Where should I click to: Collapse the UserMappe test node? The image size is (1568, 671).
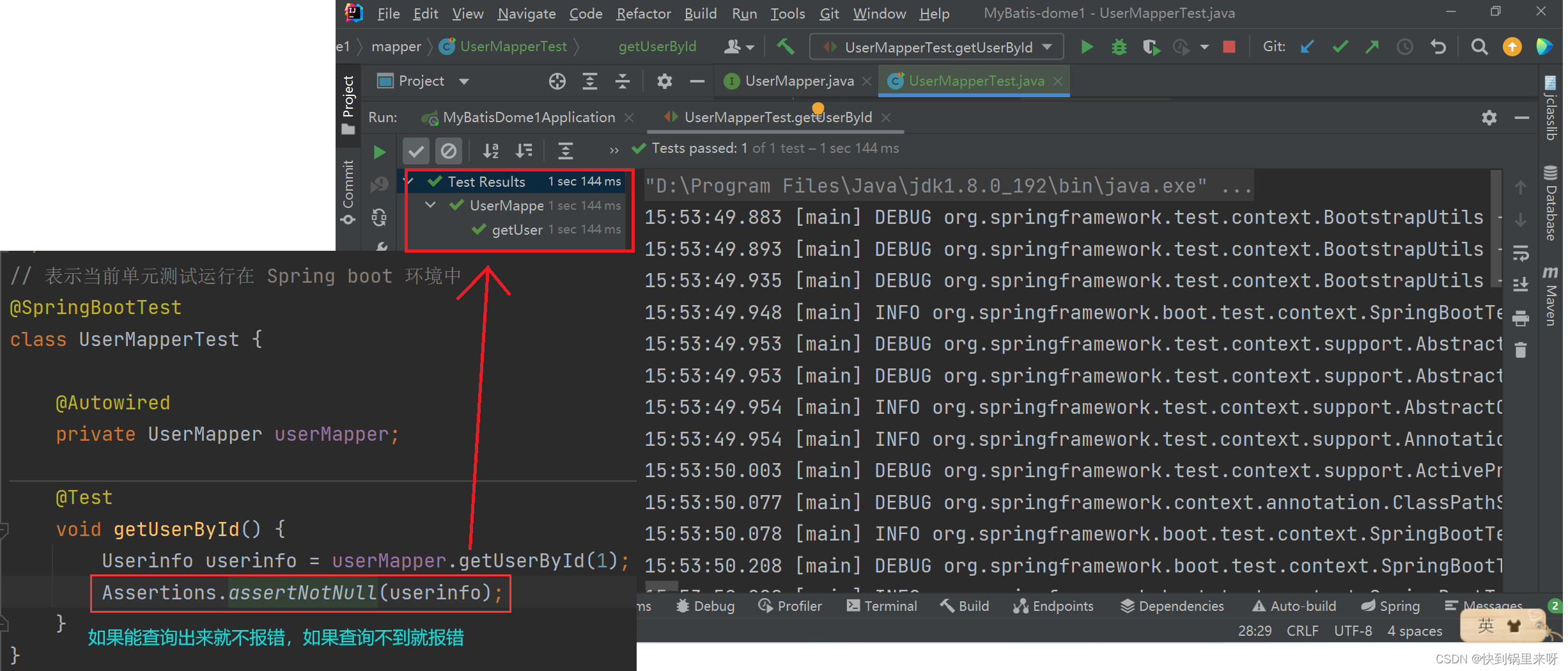click(x=431, y=205)
